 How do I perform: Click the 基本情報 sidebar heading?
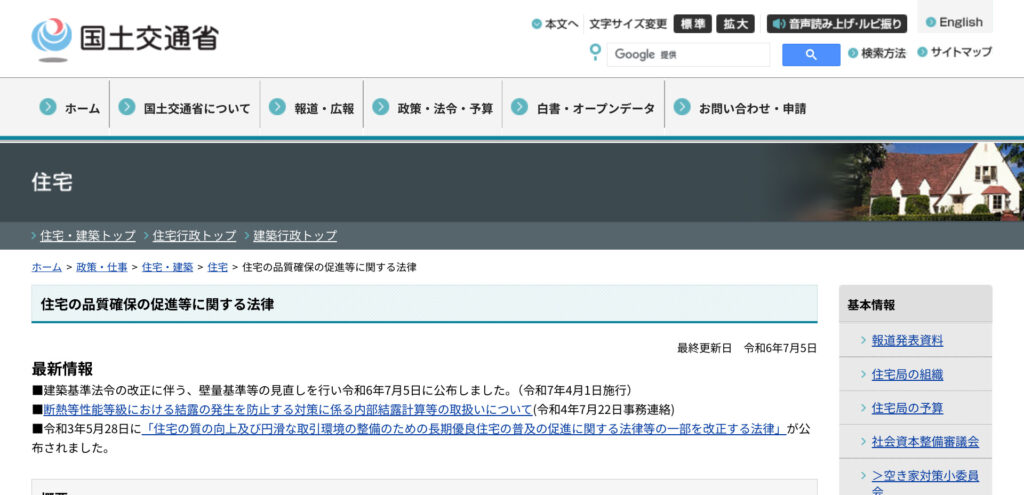click(871, 305)
